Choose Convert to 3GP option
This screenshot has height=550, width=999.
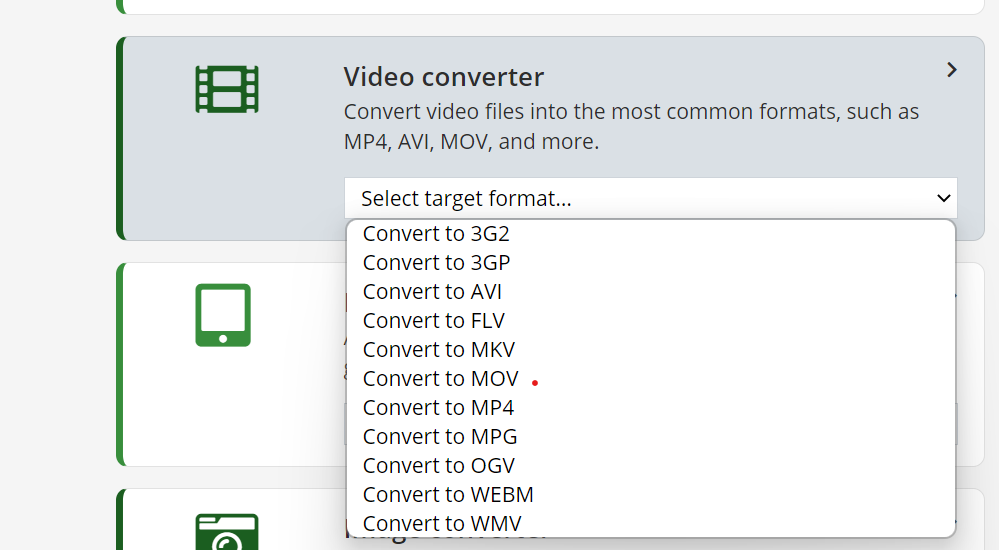(x=650, y=263)
